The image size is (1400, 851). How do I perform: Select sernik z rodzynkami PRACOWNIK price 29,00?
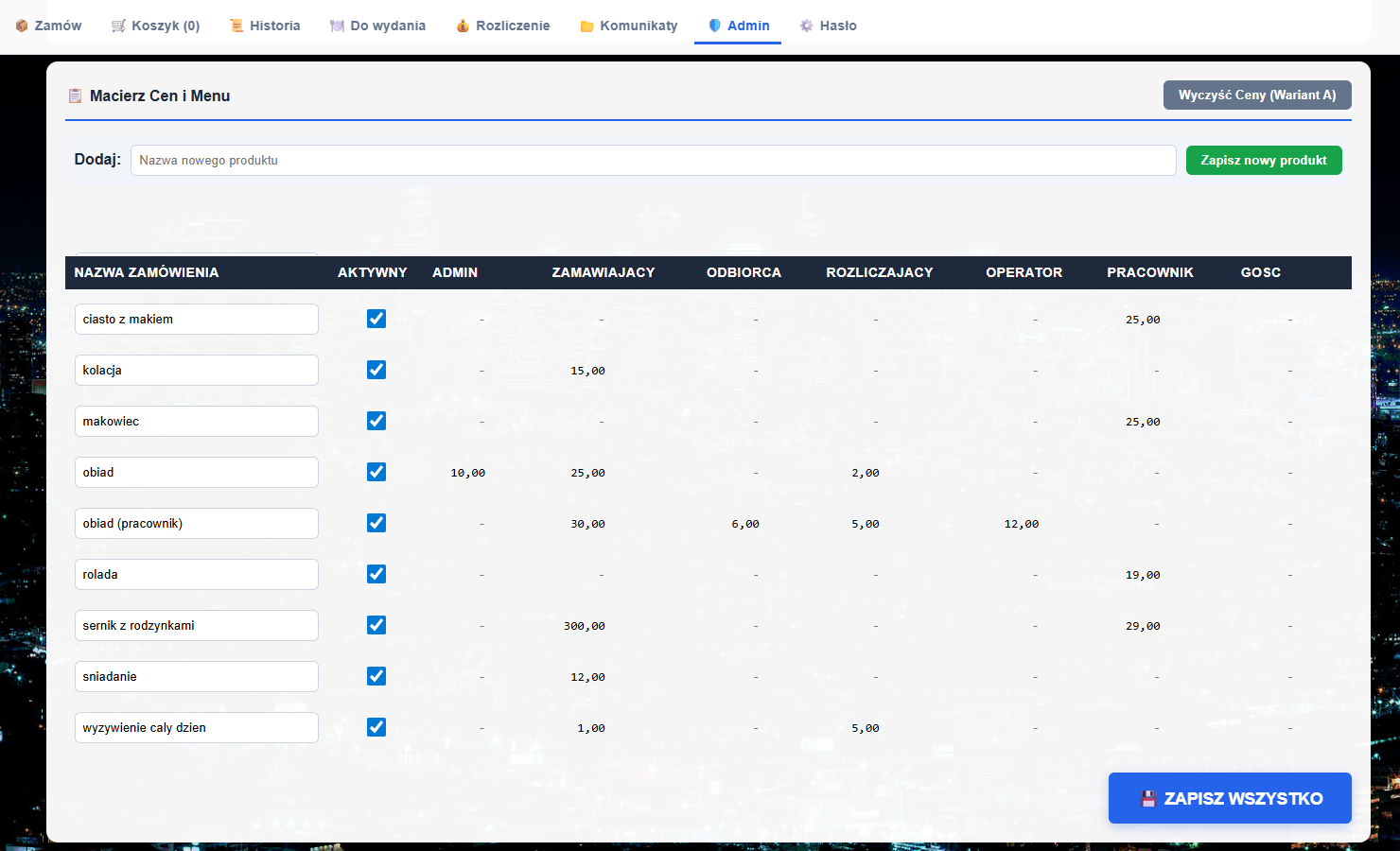tap(1143, 626)
